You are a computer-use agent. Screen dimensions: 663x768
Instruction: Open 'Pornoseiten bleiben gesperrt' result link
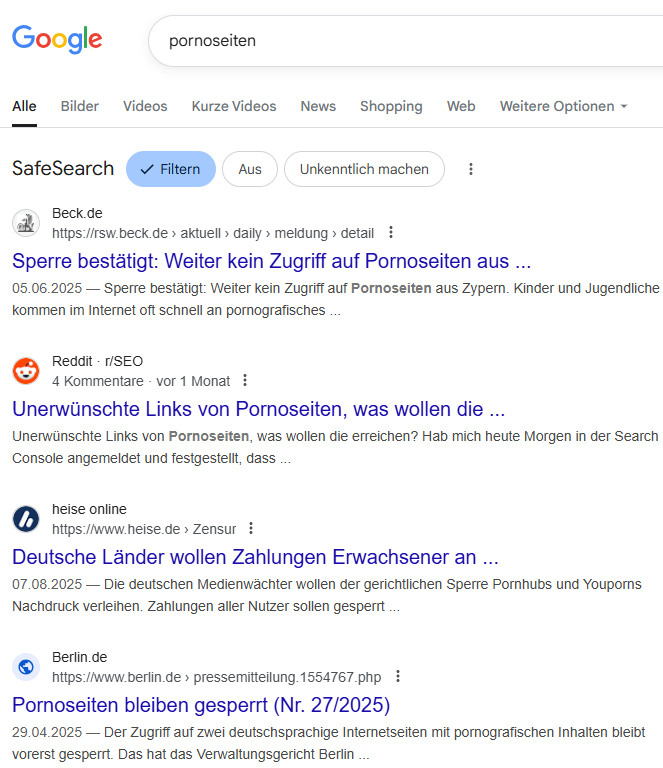click(x=201, y=704)
